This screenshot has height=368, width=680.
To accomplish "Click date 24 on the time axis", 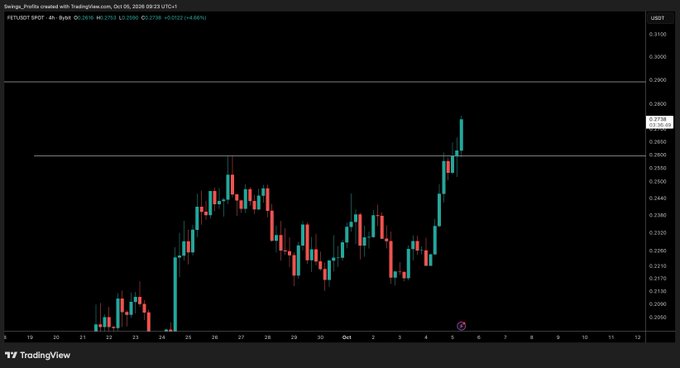I will click(x=162, y=337).
